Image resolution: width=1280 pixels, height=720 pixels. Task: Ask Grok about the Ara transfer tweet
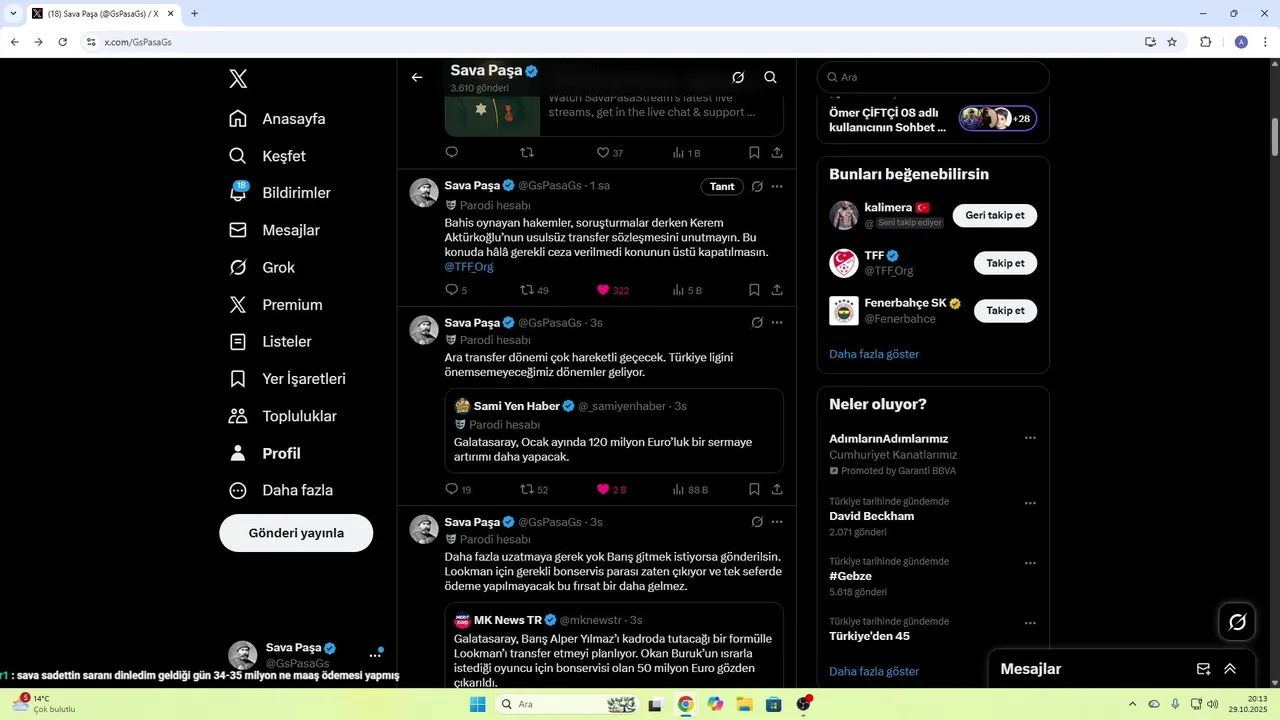pyautogui.click(x=757, y=323)
